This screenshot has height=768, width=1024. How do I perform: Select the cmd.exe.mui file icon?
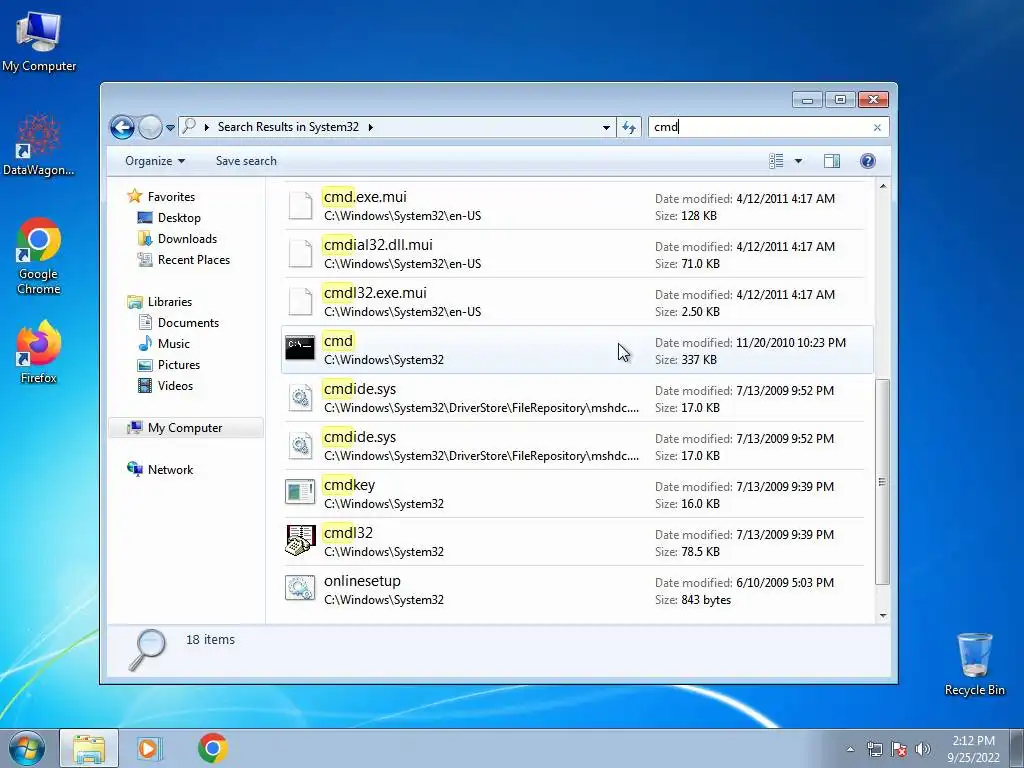coord(300,205)
